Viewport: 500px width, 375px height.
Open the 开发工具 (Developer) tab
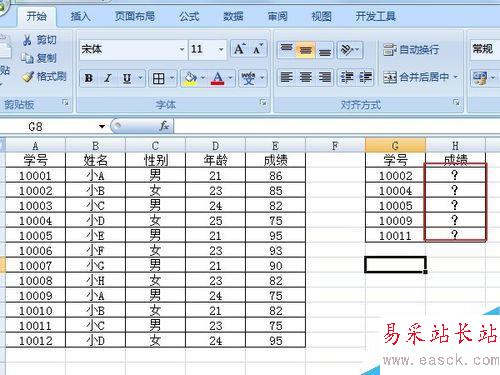375,16
